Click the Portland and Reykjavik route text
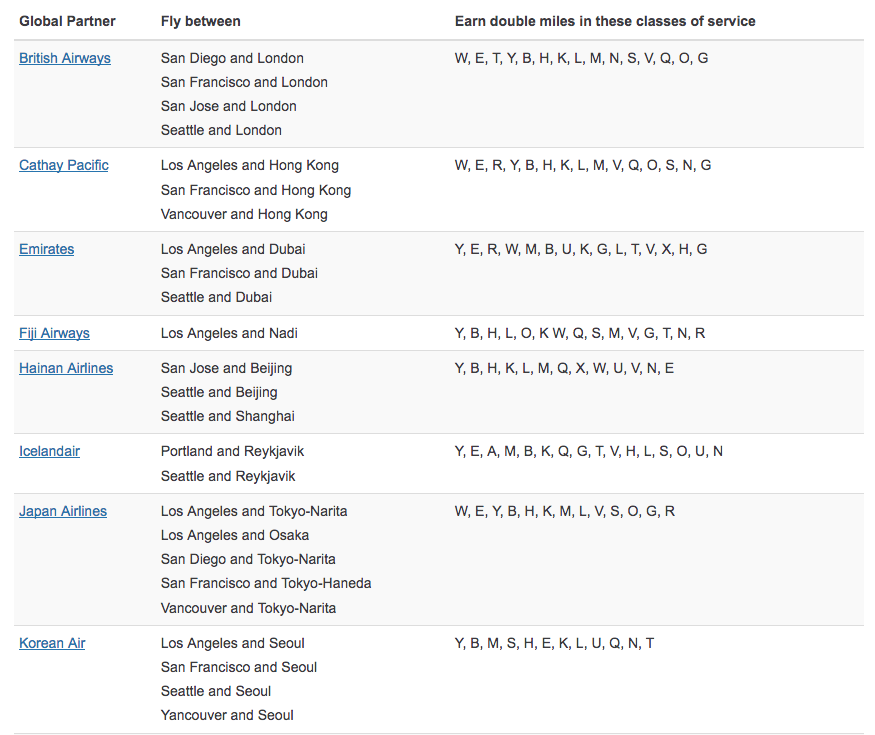This screenshot has height=735, width=875. (x=232, y=451)
